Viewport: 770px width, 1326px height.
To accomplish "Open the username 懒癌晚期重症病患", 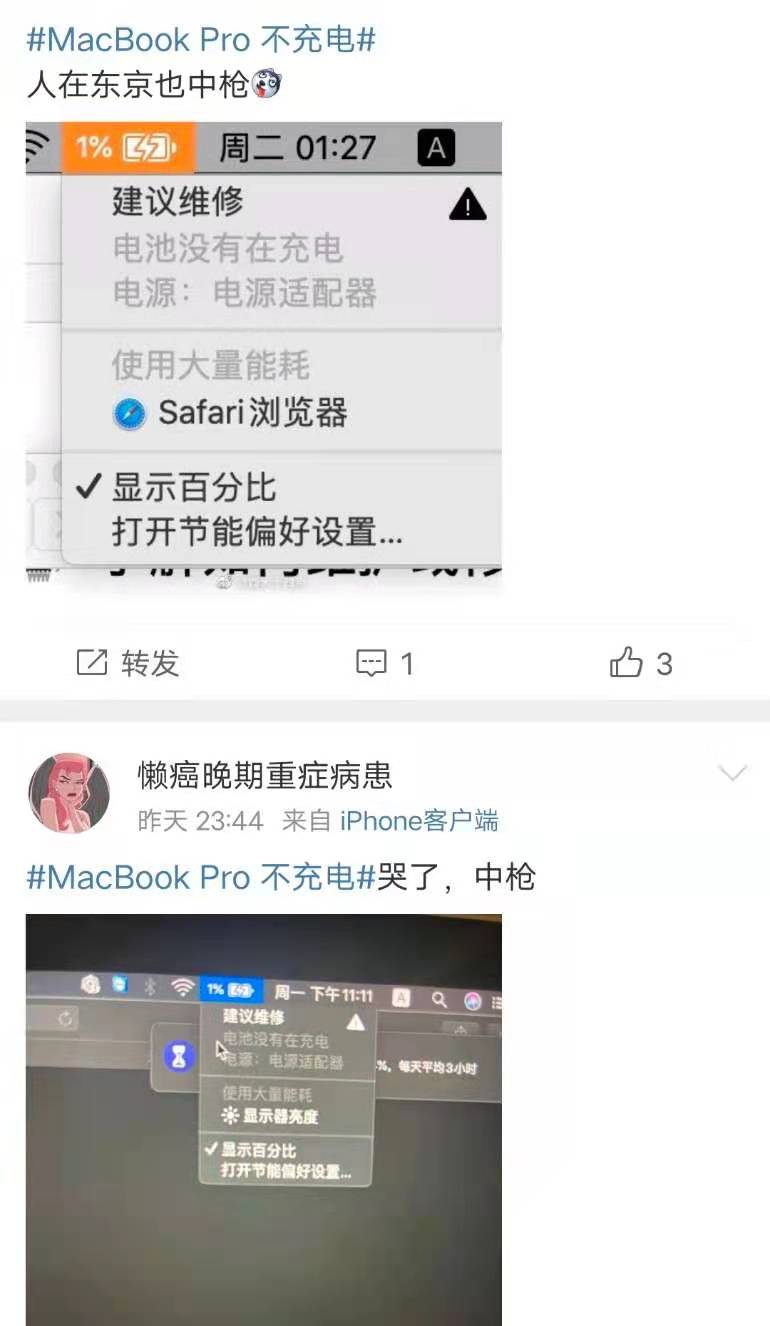I will click(x=265, y=775).
